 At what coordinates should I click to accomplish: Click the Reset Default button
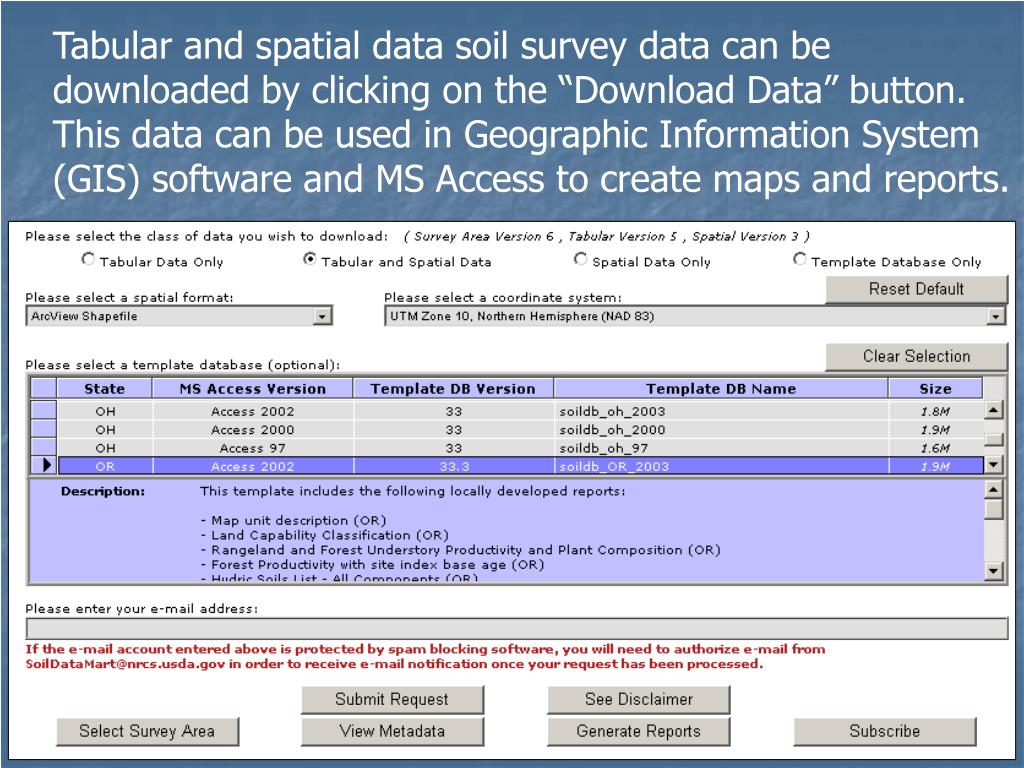point(916,289)
